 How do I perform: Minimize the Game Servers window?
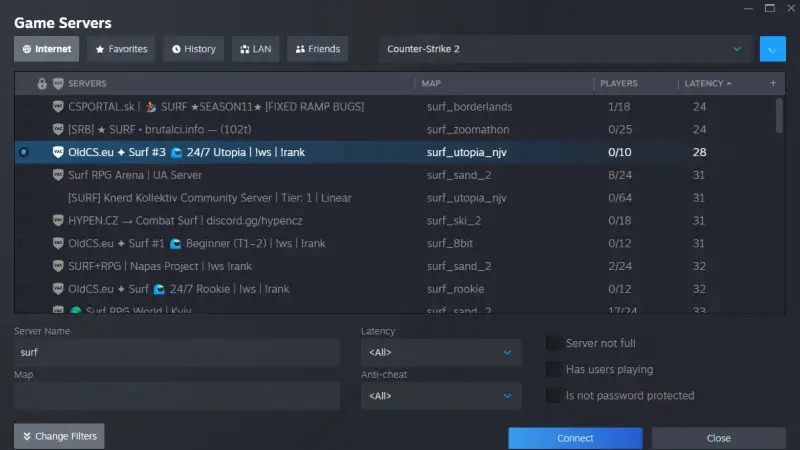748,8
